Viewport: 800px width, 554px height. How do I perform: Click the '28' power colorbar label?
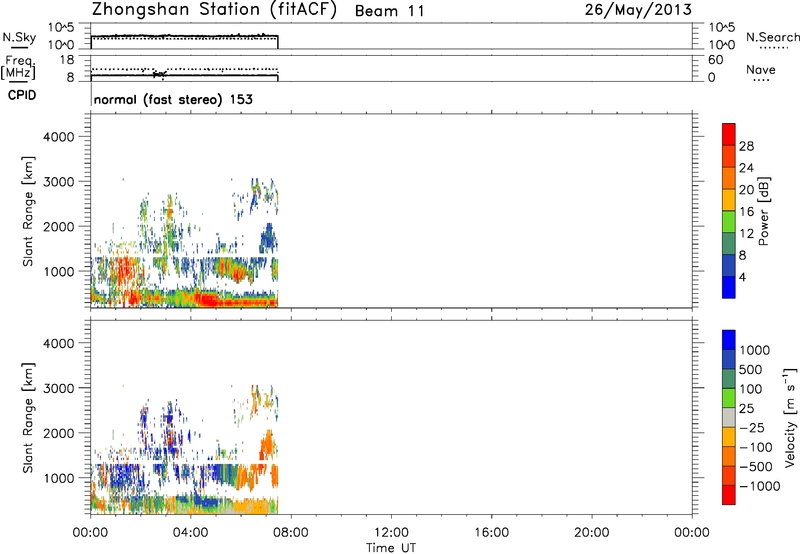click(746, 146)
